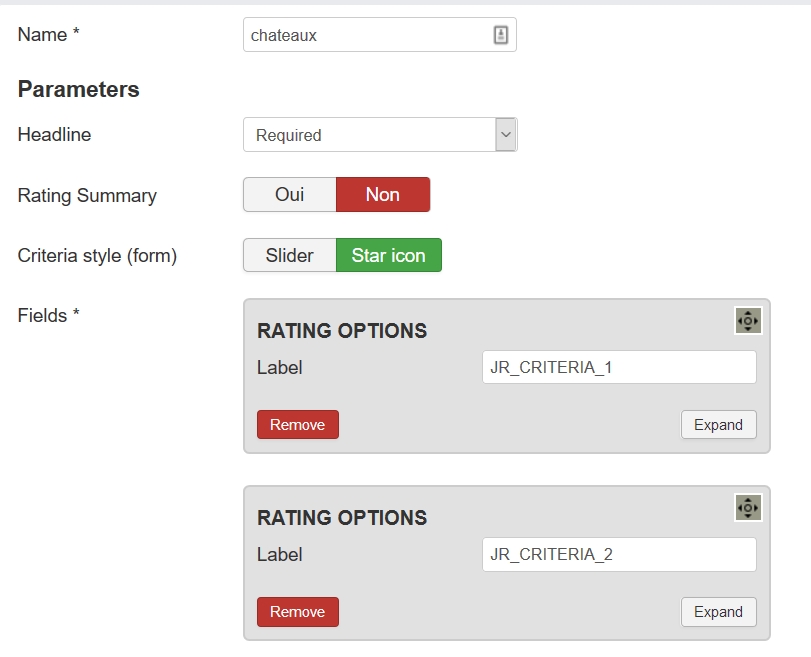Image resolution: width=811 pixels, height=657 pixels.
Task: Remove the JR_CRITERIA_1 rating field
Action: (x=298, y=425)
